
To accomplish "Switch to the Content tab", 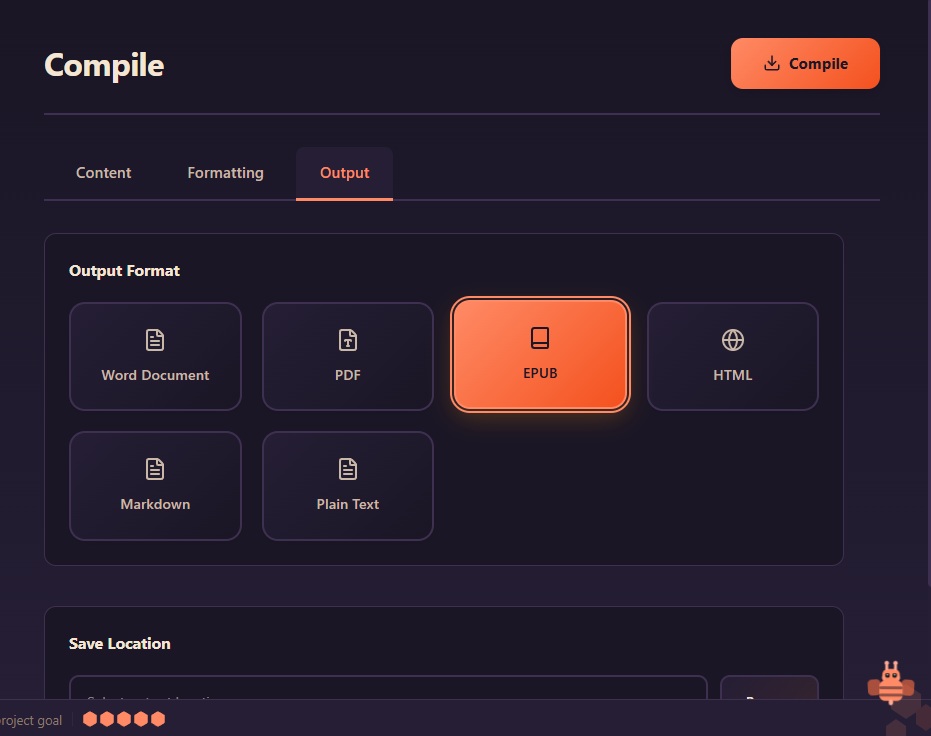I will [x=103, y=173].
